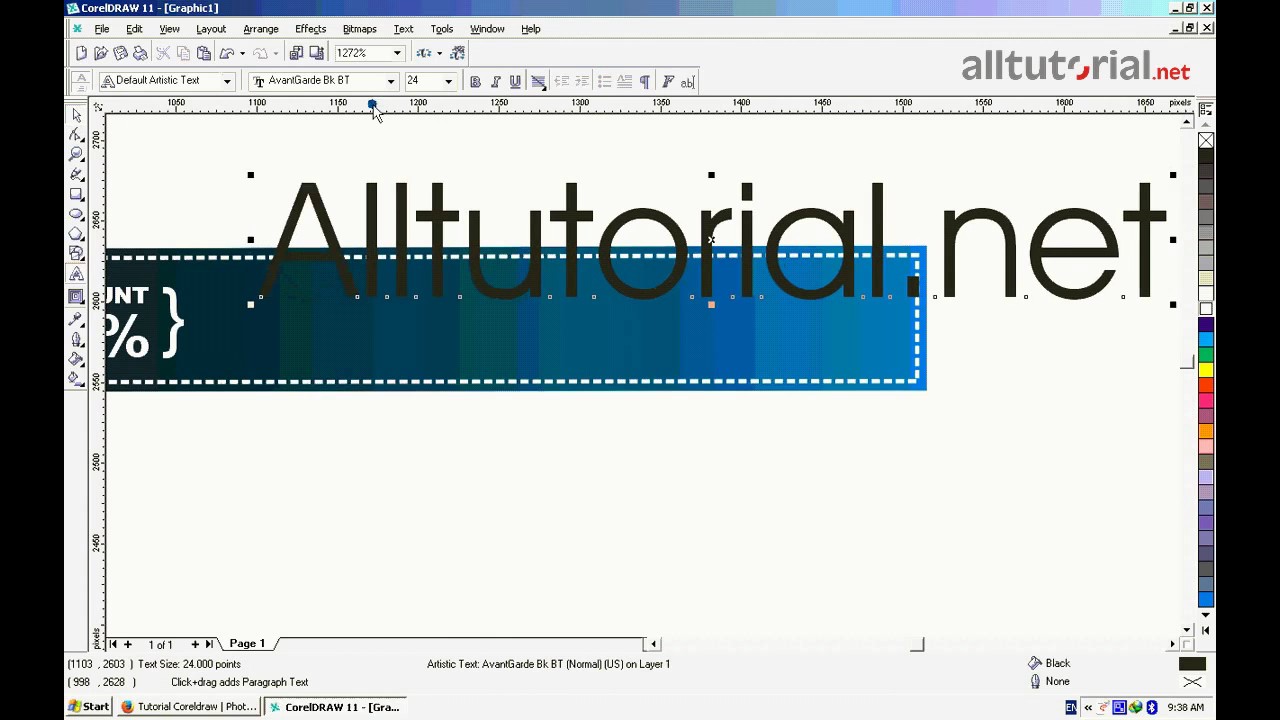The image size is (1280, 720).
Task: Open the Format Text icon (F)
Action: [x=668, y=81]
